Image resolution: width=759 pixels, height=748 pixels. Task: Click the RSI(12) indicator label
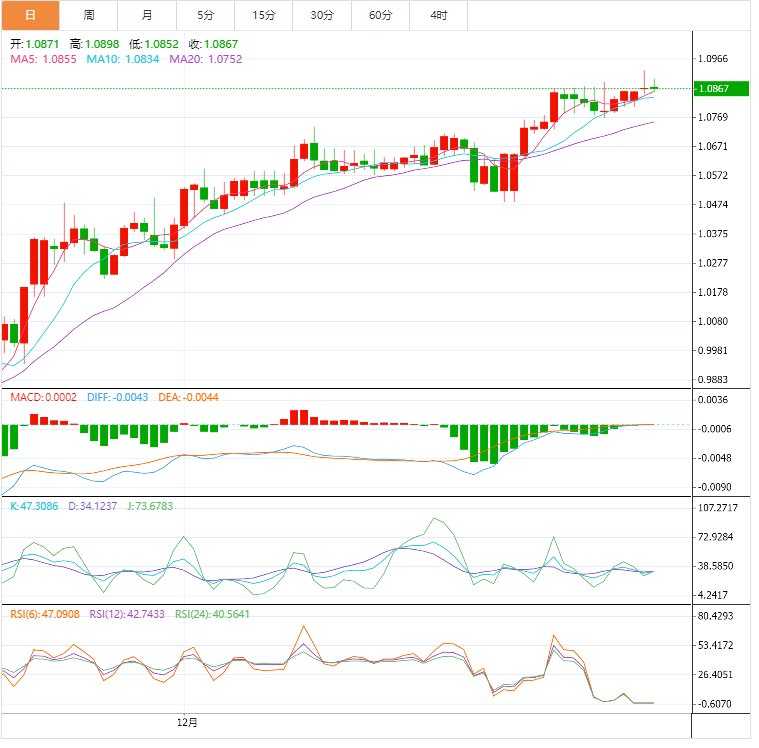(x=128, y=613)
